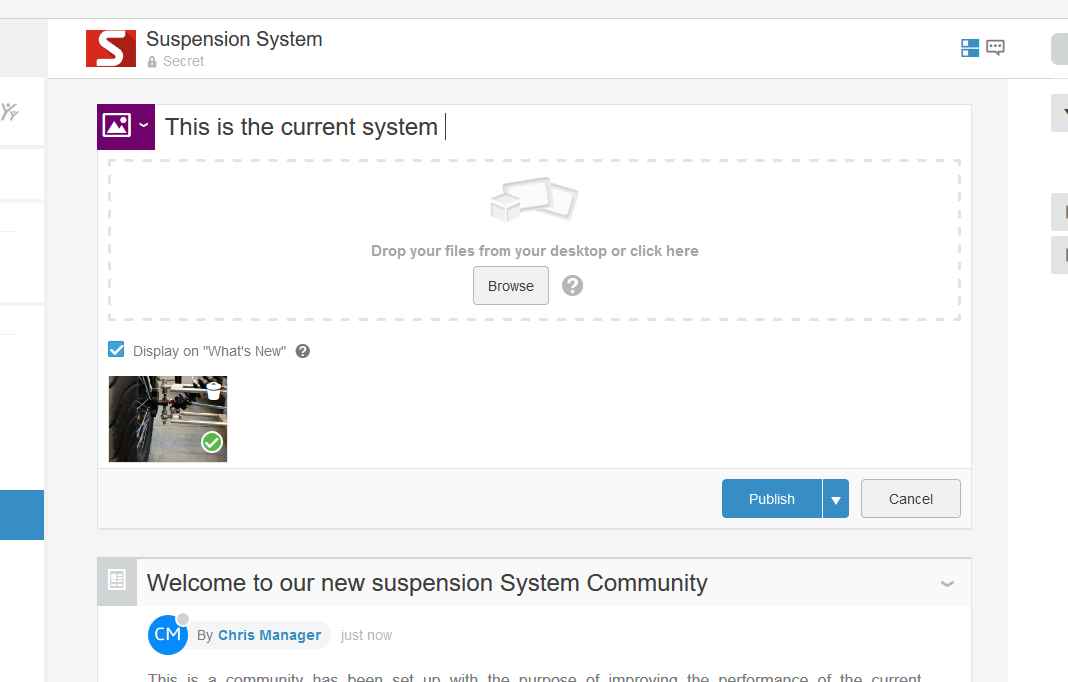Click the red Suspension System community logo
The height and width of the screenshot is (682, 1068).
pos(111,49)
